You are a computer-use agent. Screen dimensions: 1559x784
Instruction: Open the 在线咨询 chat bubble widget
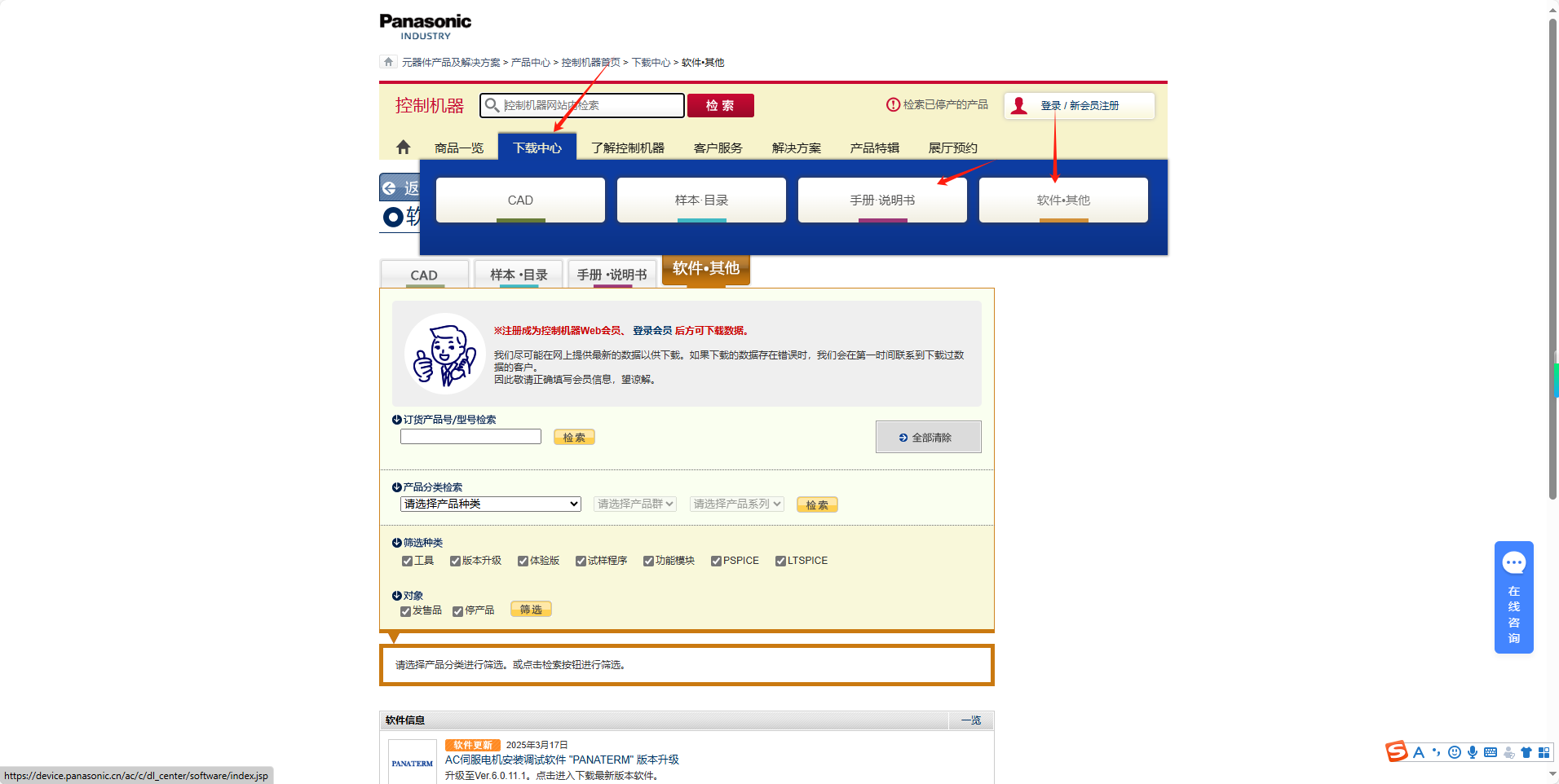coord(1513,597)
